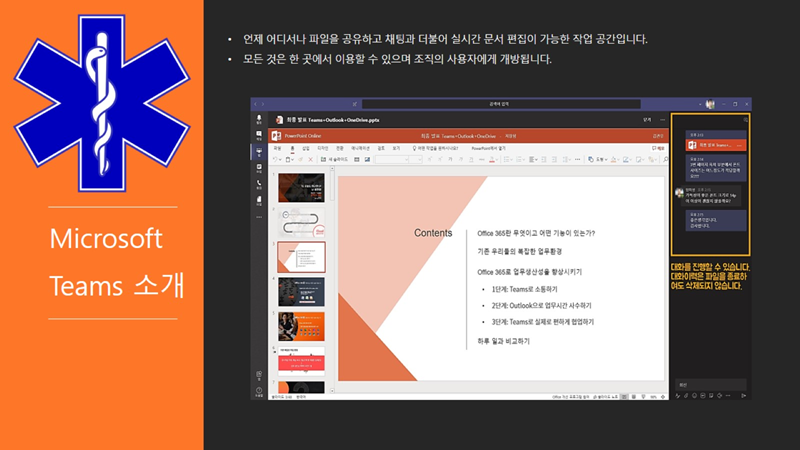This screenshot has height=450, width=800.
Task: Click Open in PowerPoint link
Action: pyautogui.click(x=488, y=148)
